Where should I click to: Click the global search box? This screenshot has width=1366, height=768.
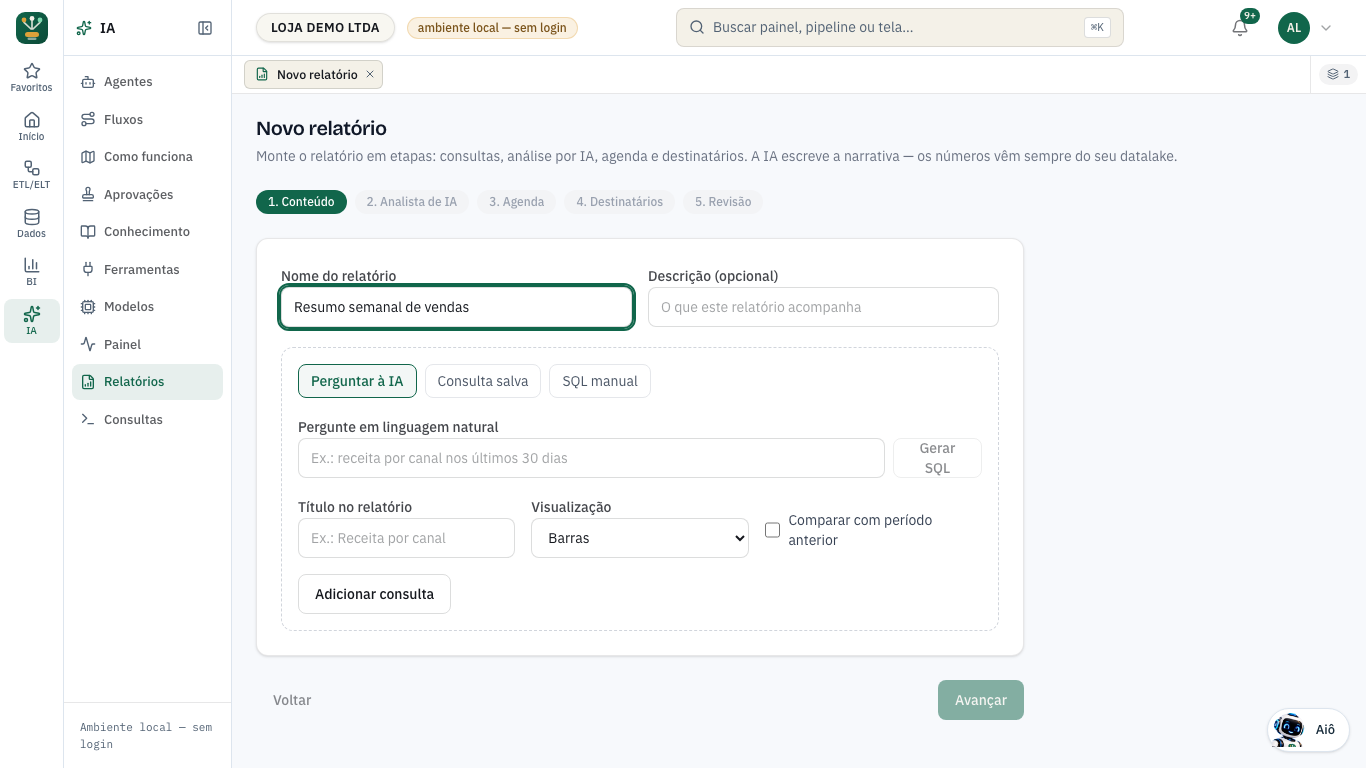coord(900,28)
